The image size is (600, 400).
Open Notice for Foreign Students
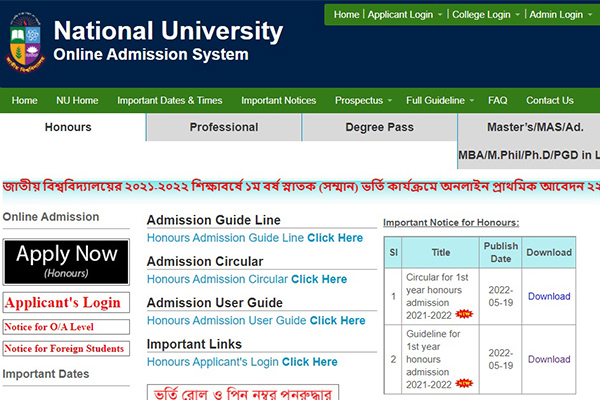click(x=66, y=349)
